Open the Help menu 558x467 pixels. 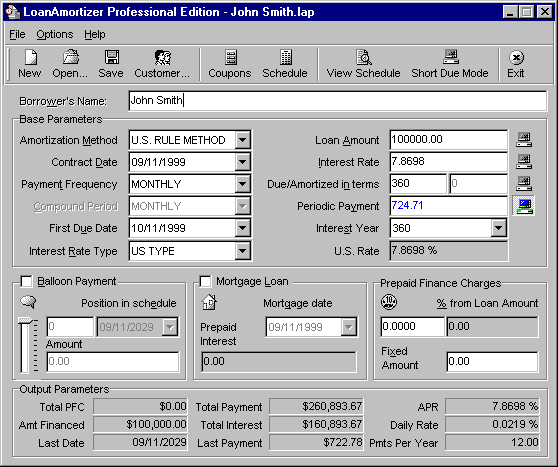click(x=95, y=35)
